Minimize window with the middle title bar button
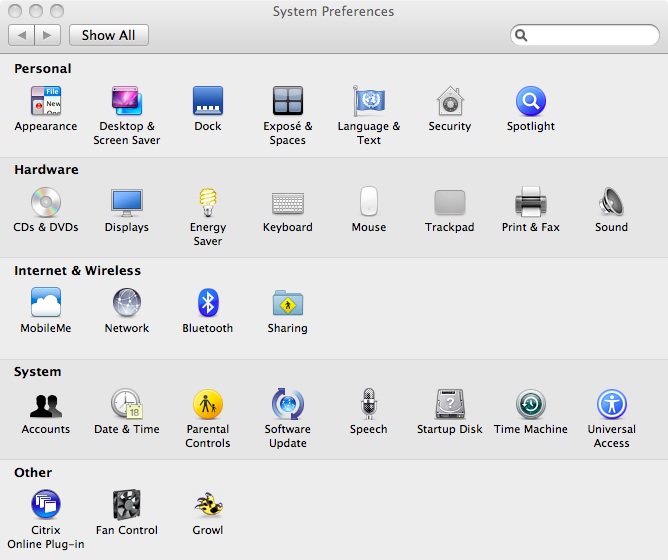The height and width of the screenshot is (560, 668). [36, 11]
